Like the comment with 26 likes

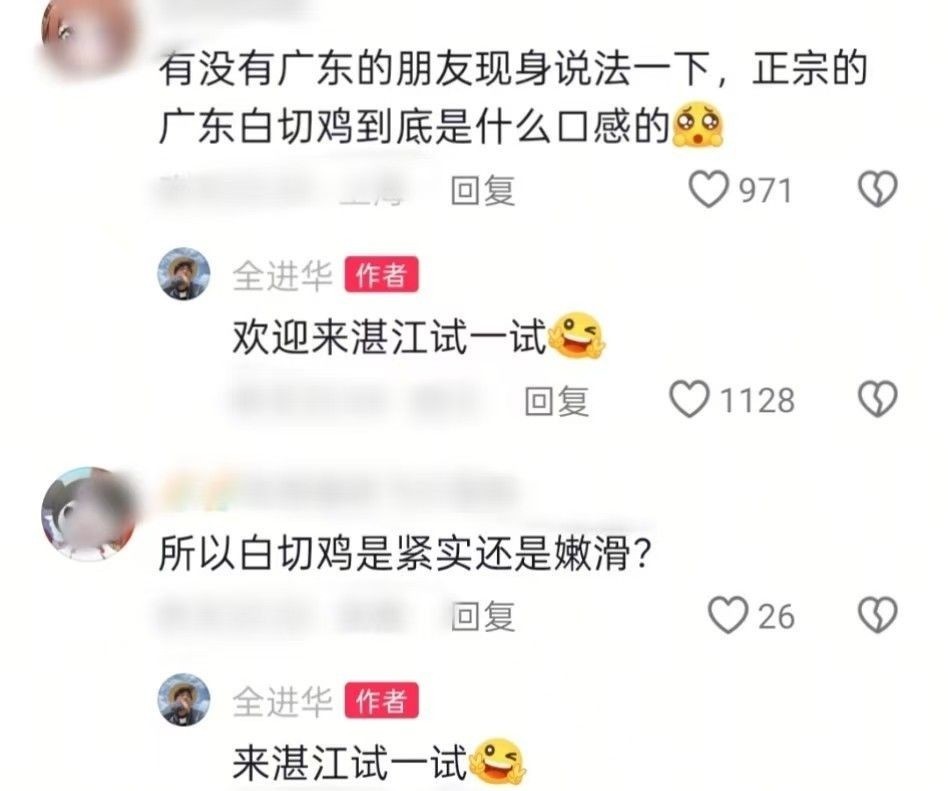(x=728, y=615)
